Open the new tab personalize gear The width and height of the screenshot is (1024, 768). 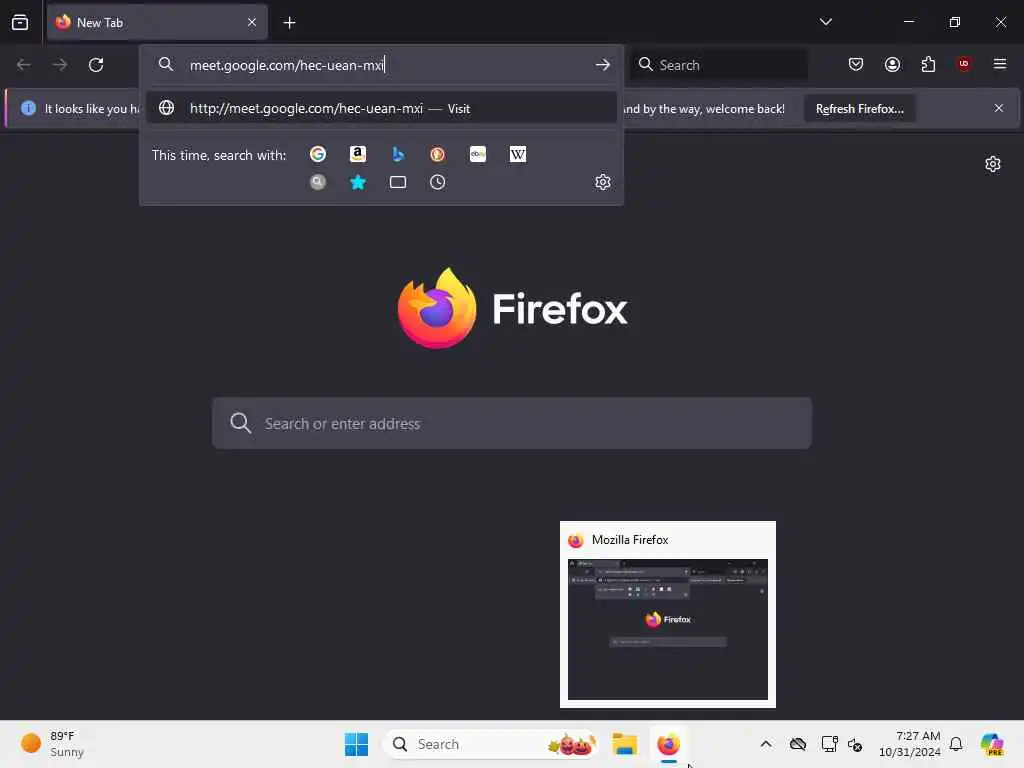click(993, 164)
